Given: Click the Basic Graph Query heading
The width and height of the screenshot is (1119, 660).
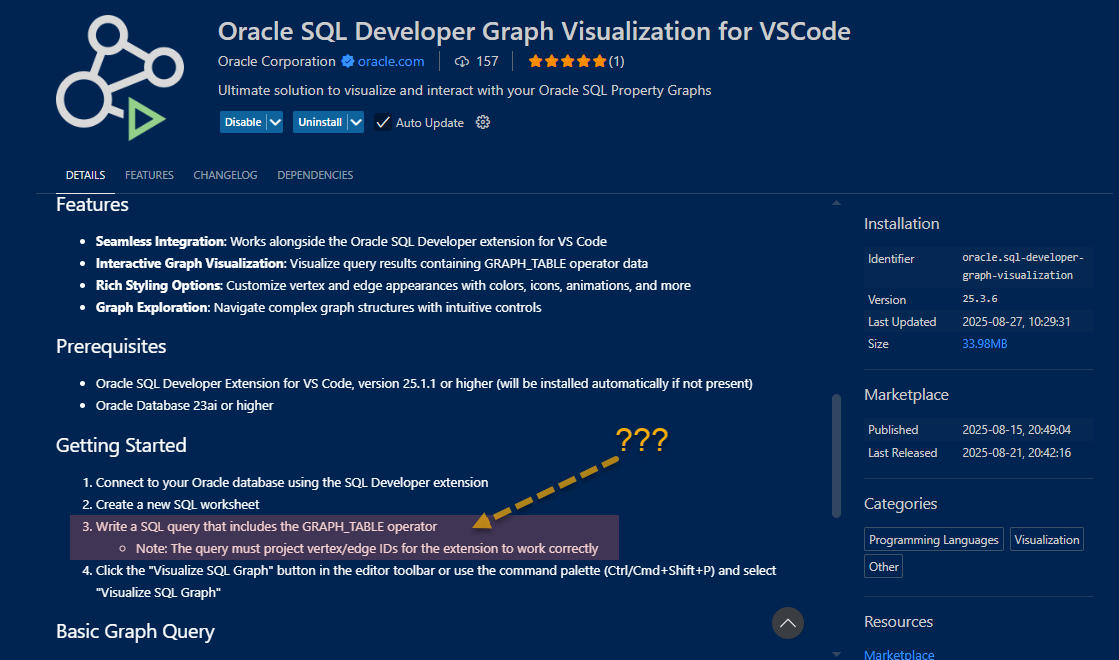Looking at the screenshot, I should pyautogui.click(x=136, y=631).
